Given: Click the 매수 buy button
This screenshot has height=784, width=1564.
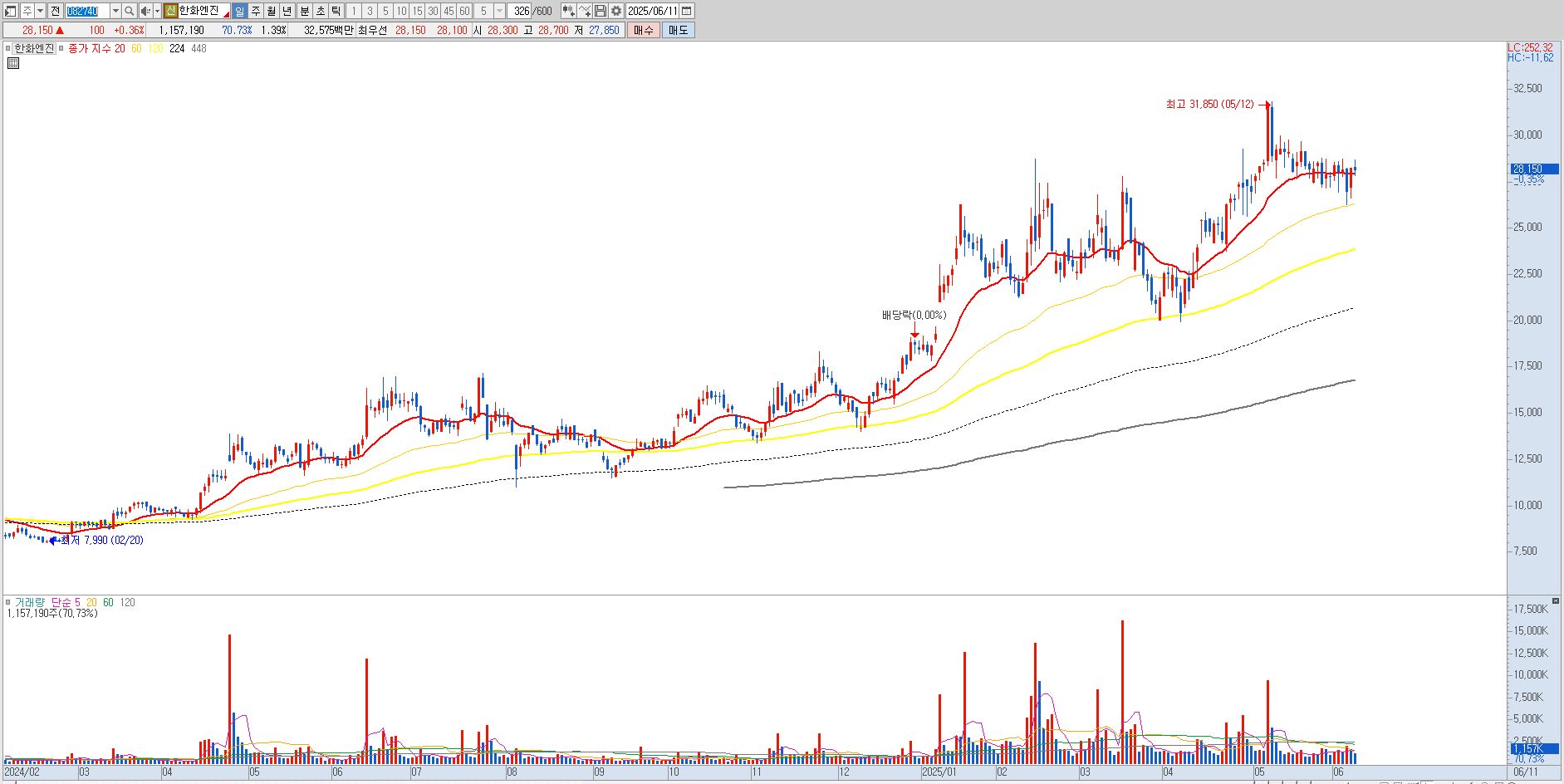Looking at the screenshot, I should click(x=643, y=30).
